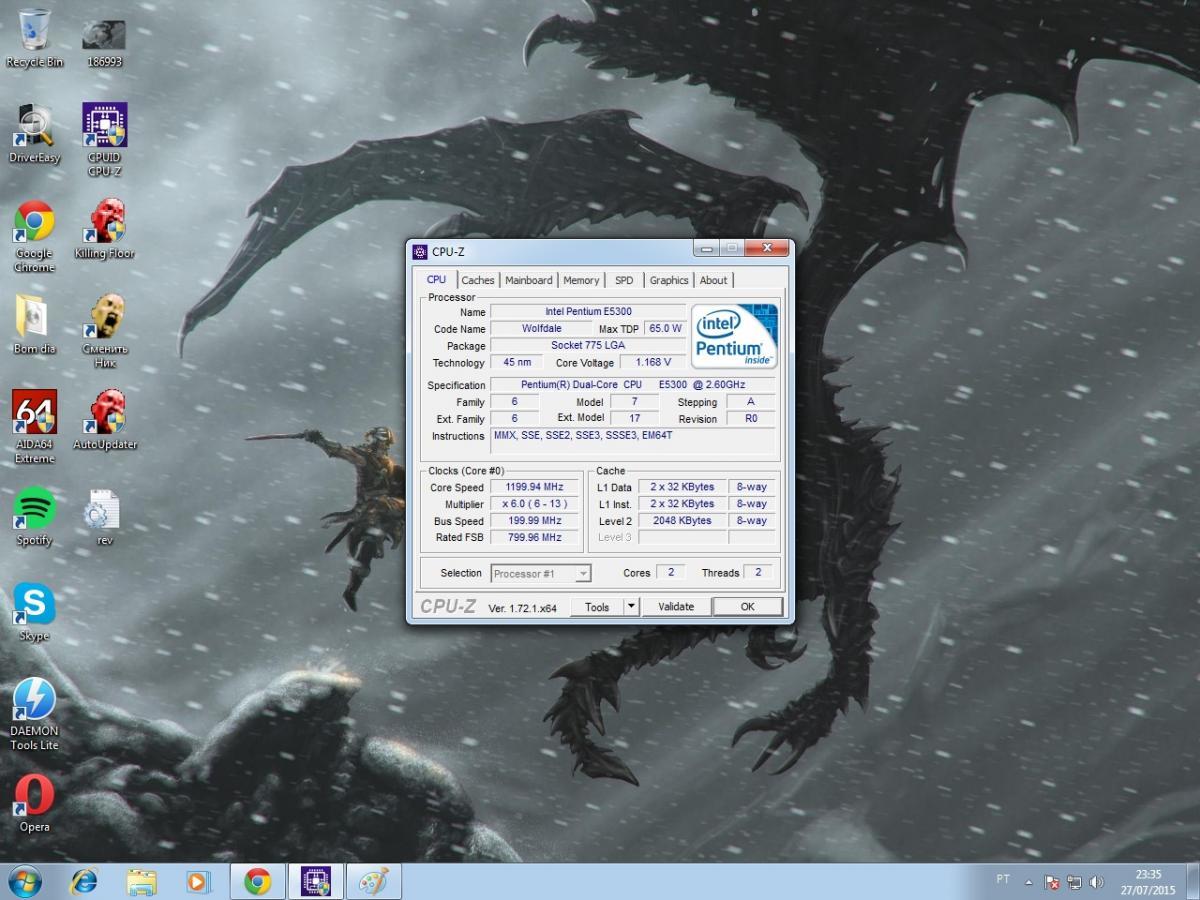Open the 186993 desktop image file
Image resolution: width=1200 pixels, height=900 pixels.
point(104,43)
